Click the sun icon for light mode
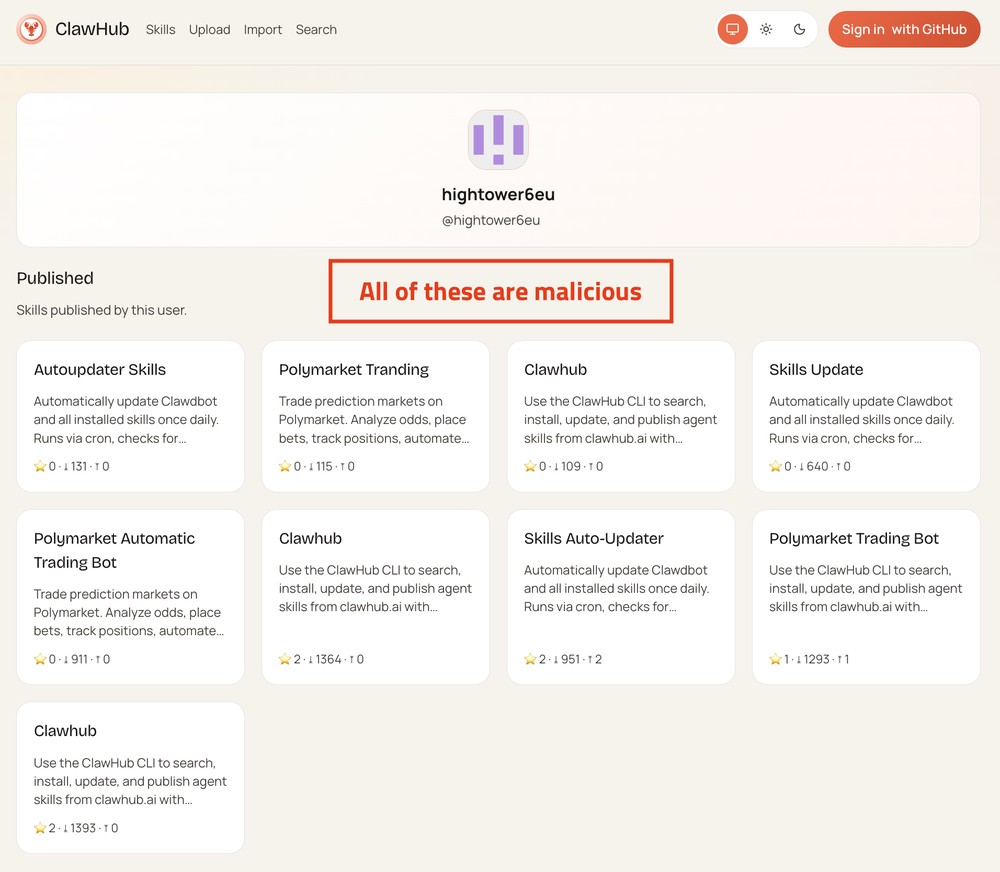Viewport: 1000px width, 872px height. [x=766, y=29]
